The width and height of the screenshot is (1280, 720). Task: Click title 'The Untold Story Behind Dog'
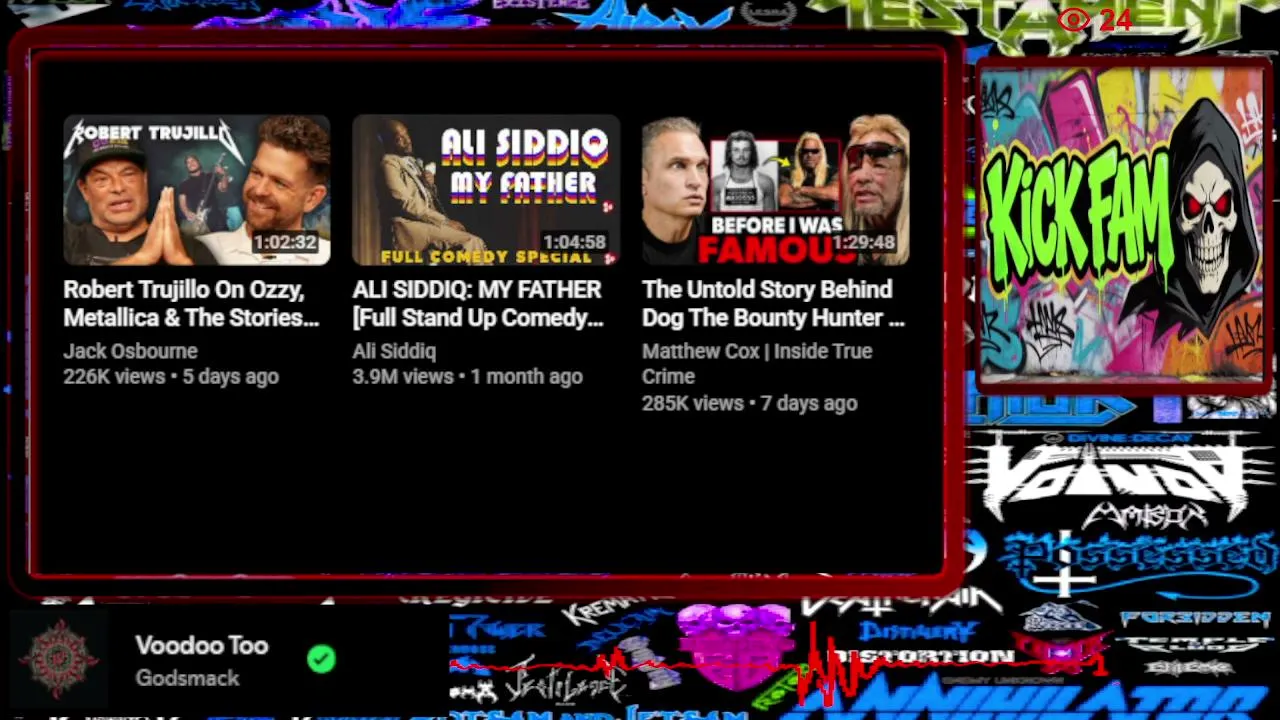(x=773, y=303)
